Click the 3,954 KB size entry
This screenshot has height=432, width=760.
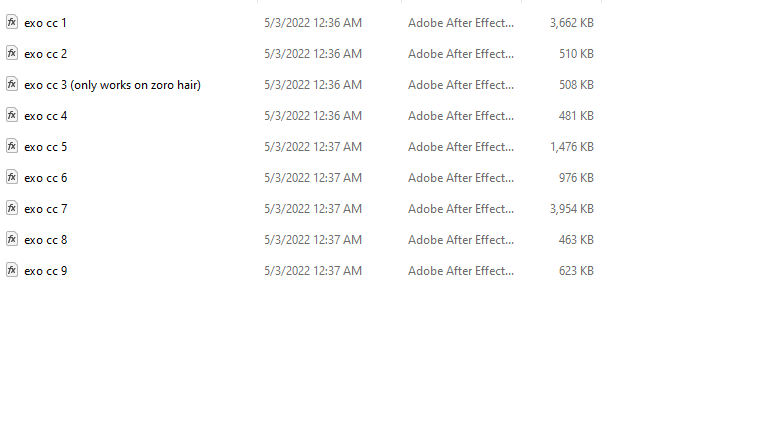(571, 209)
